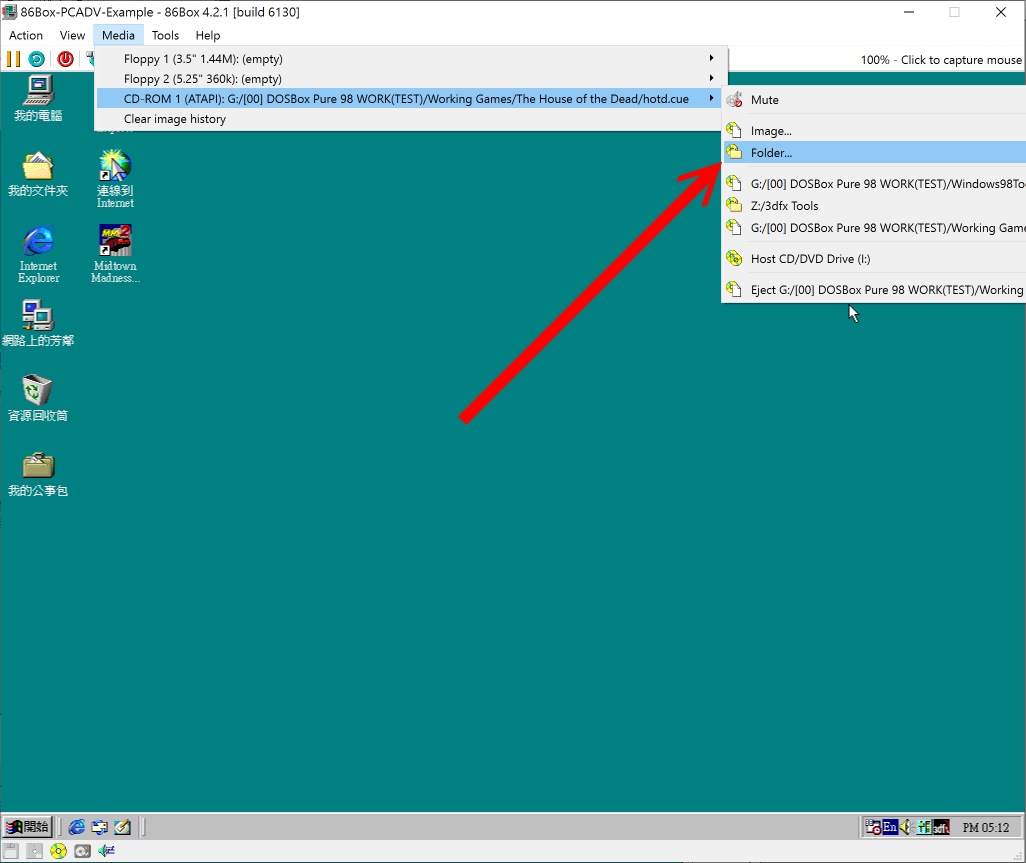Click the yellow CD-ROM status bar icon
1026x863 pixels.
pos(58,851)
